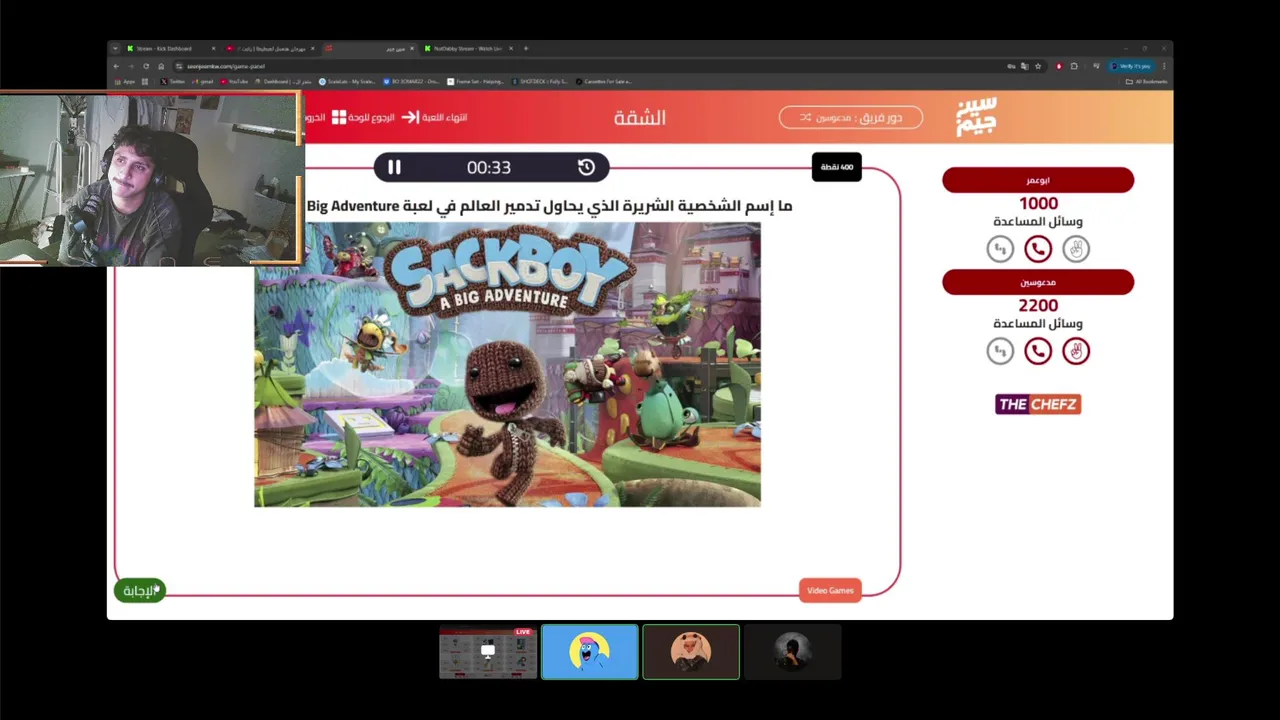
Task: Open The Chefz sponsor logo
Action: 1038,404
